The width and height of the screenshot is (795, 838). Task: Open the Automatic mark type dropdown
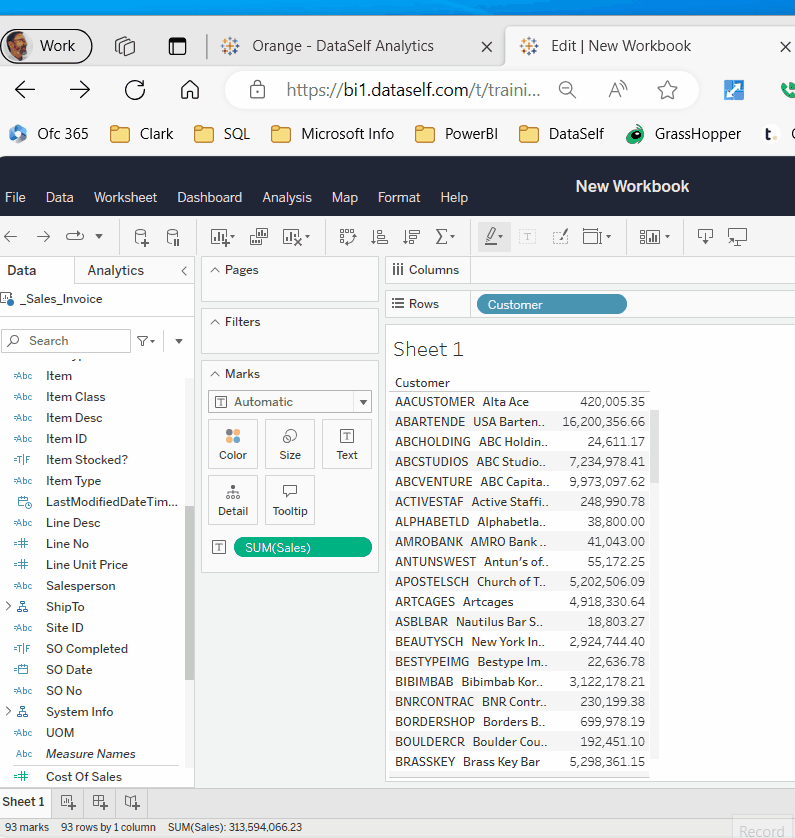290,402
